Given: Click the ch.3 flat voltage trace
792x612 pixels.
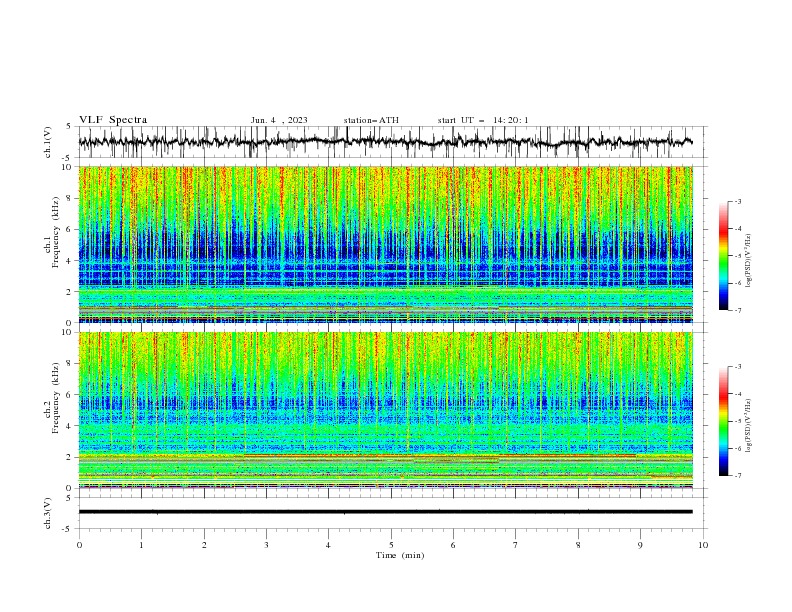Looking at the screenshot, I should pos(386,512).
